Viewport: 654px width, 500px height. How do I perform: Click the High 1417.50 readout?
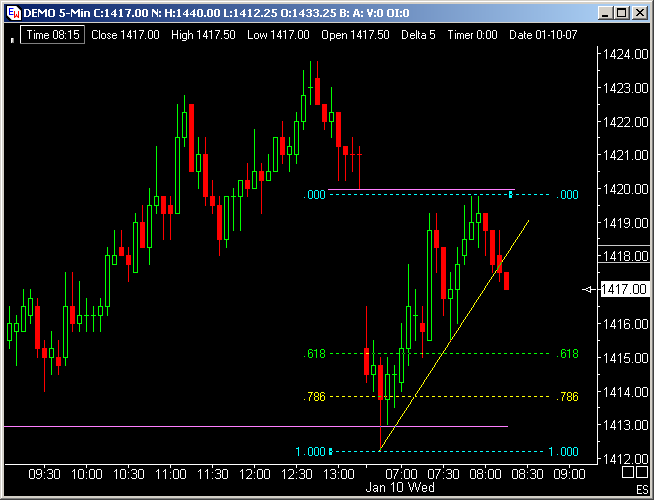click(x=203, y=35)
